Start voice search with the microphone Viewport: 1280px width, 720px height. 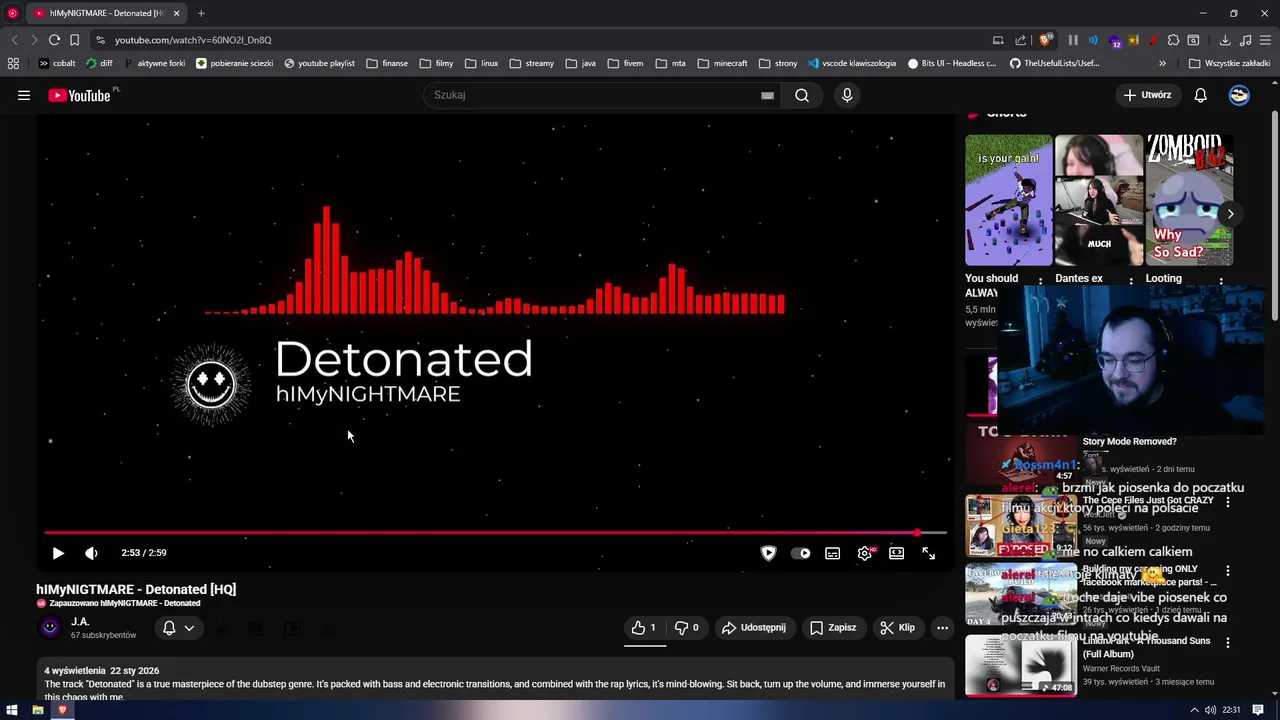[847, 95]
